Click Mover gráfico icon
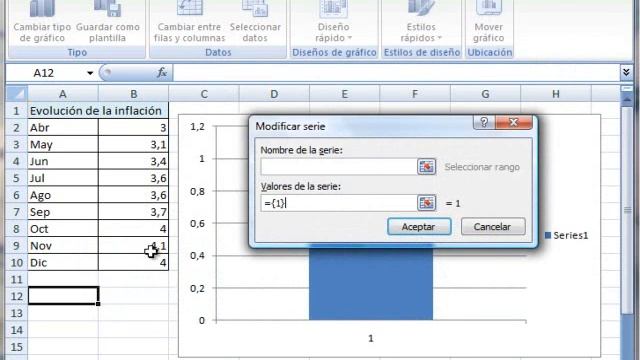This screenshot has height=360, width=640. point(489,8)
